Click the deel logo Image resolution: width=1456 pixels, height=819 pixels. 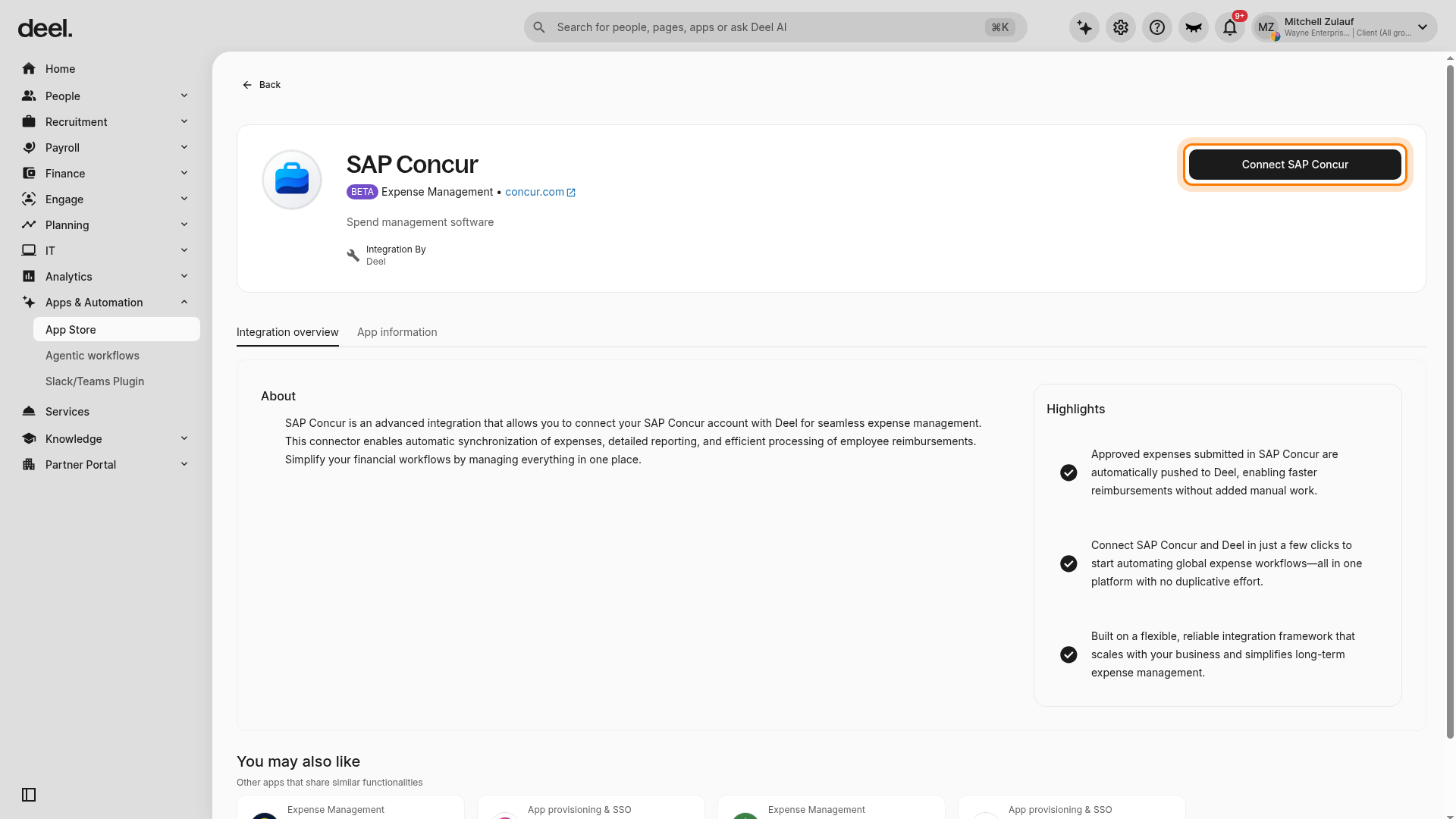click(45, 29)
